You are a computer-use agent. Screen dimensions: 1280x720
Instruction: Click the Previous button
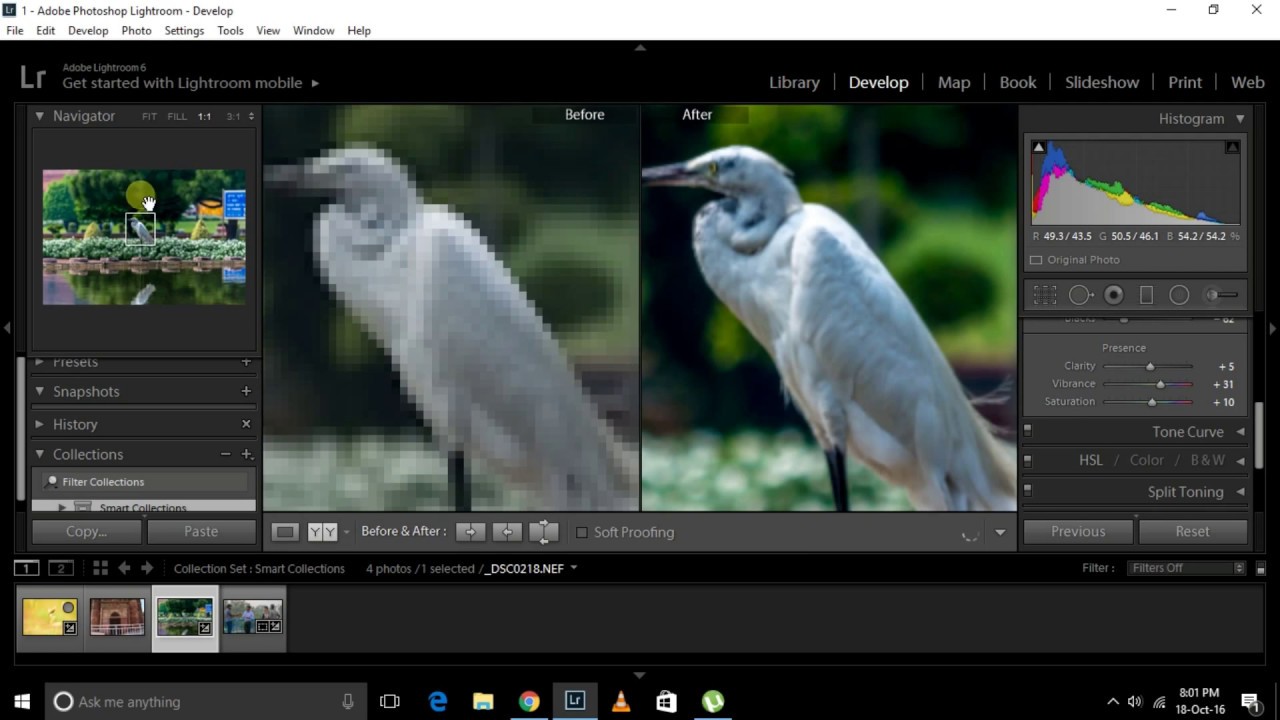1078,531
